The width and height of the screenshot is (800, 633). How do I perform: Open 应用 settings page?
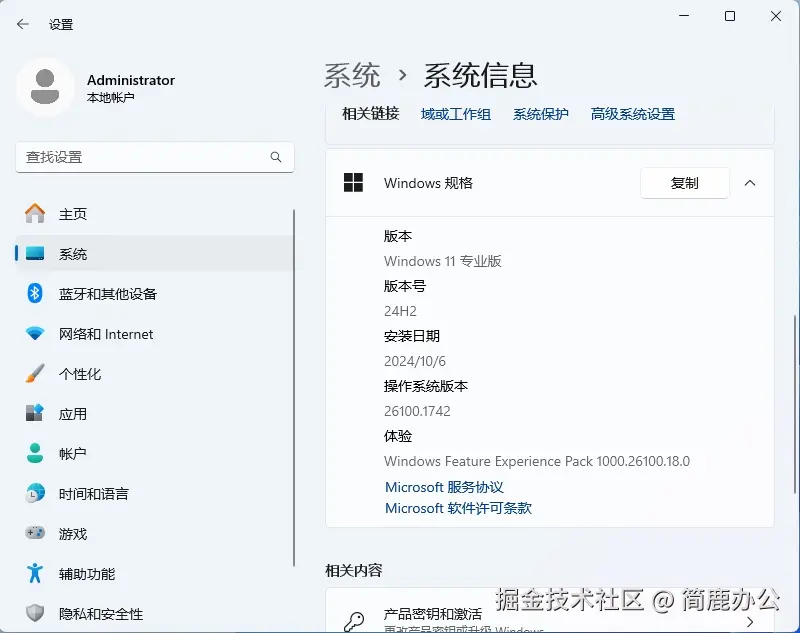(155, 413)
